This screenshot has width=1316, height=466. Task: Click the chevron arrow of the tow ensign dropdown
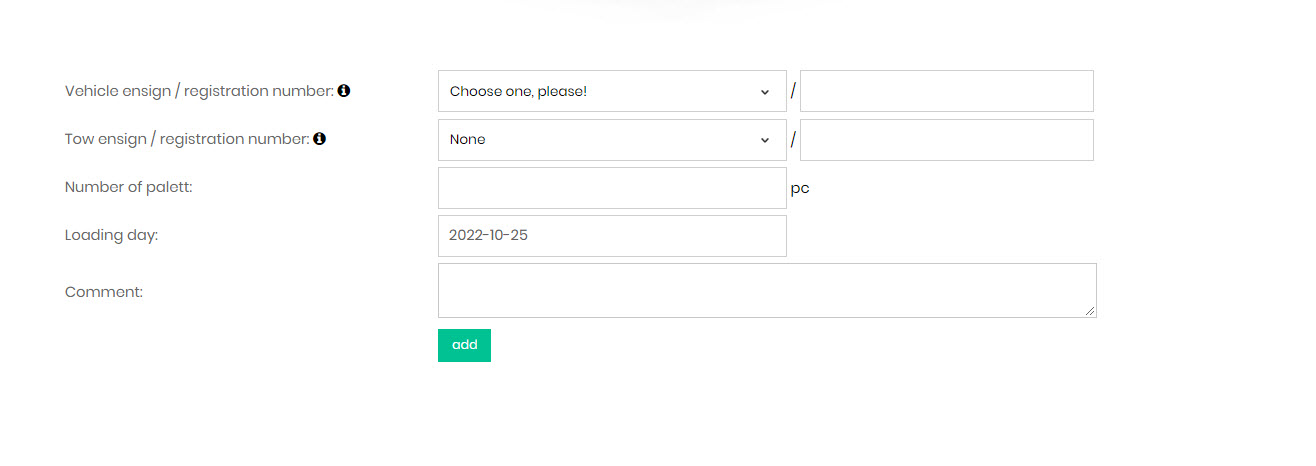(x=765, y=140)
